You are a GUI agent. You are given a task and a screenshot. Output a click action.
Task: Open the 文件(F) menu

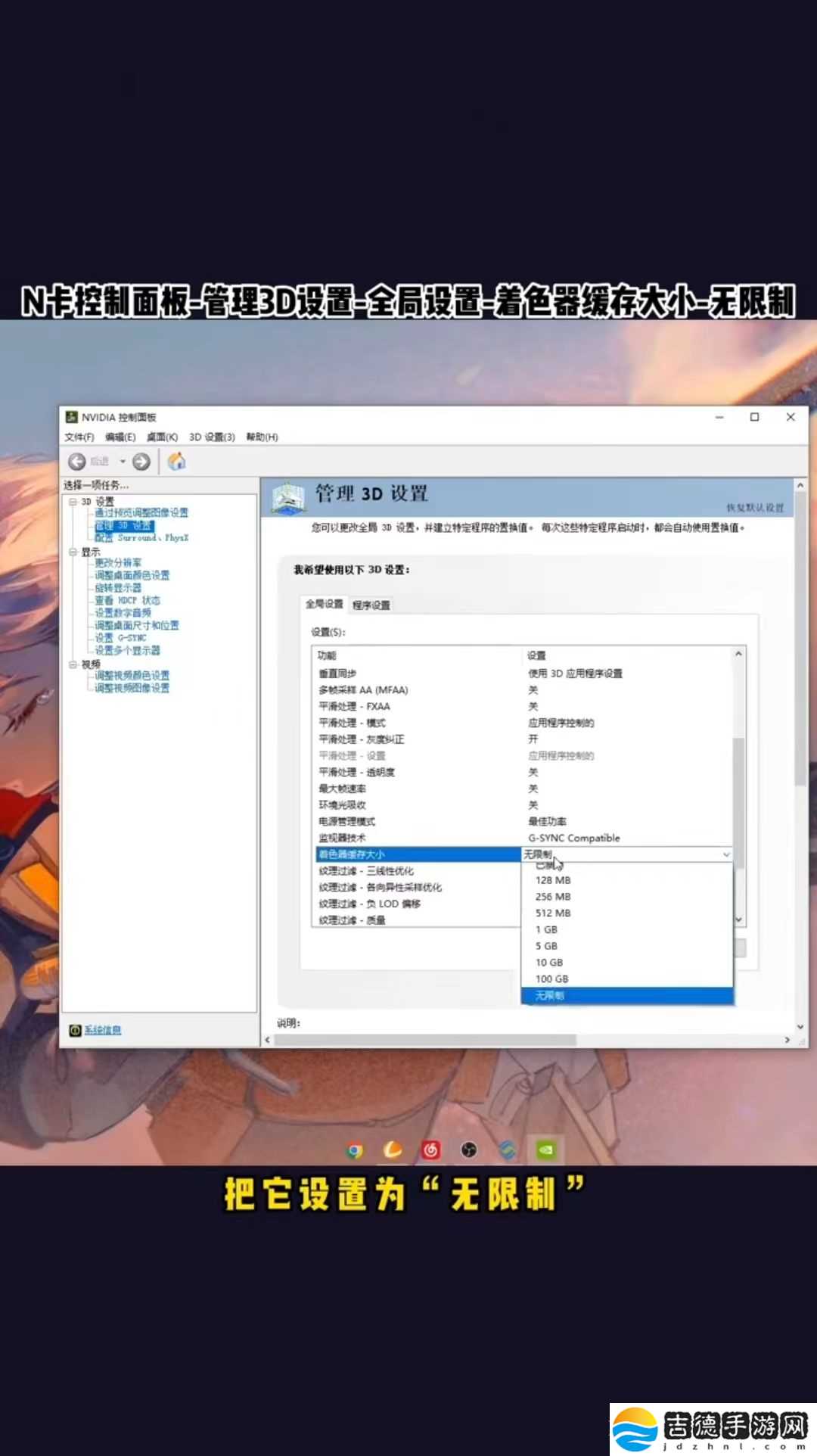[x=79, y=437]
